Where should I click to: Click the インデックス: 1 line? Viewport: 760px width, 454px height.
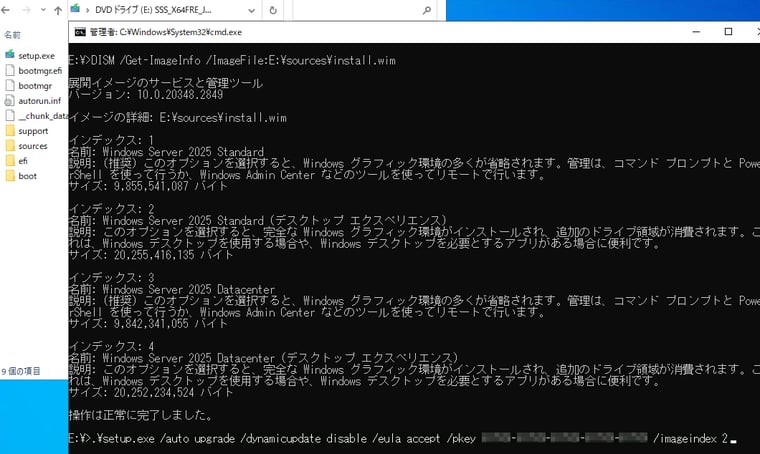coord(111,140)
